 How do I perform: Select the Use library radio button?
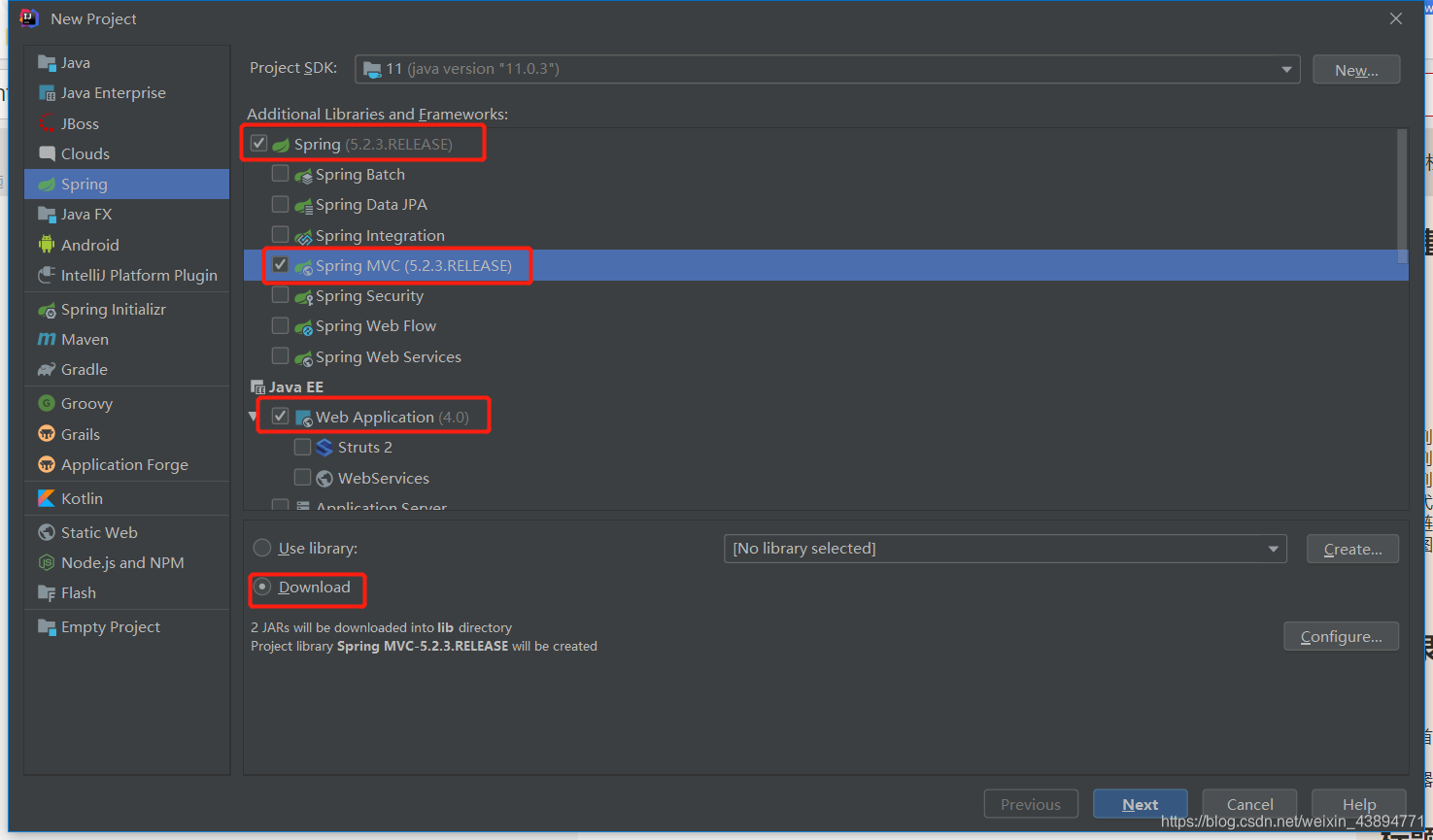(x=262, y=548)
